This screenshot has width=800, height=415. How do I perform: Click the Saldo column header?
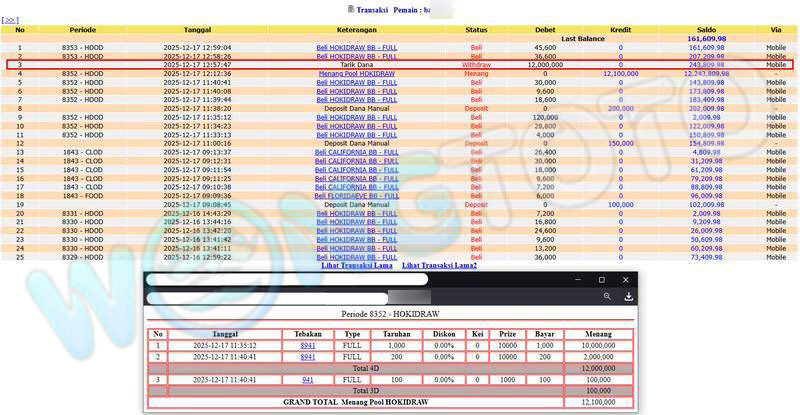pos(706,30)
